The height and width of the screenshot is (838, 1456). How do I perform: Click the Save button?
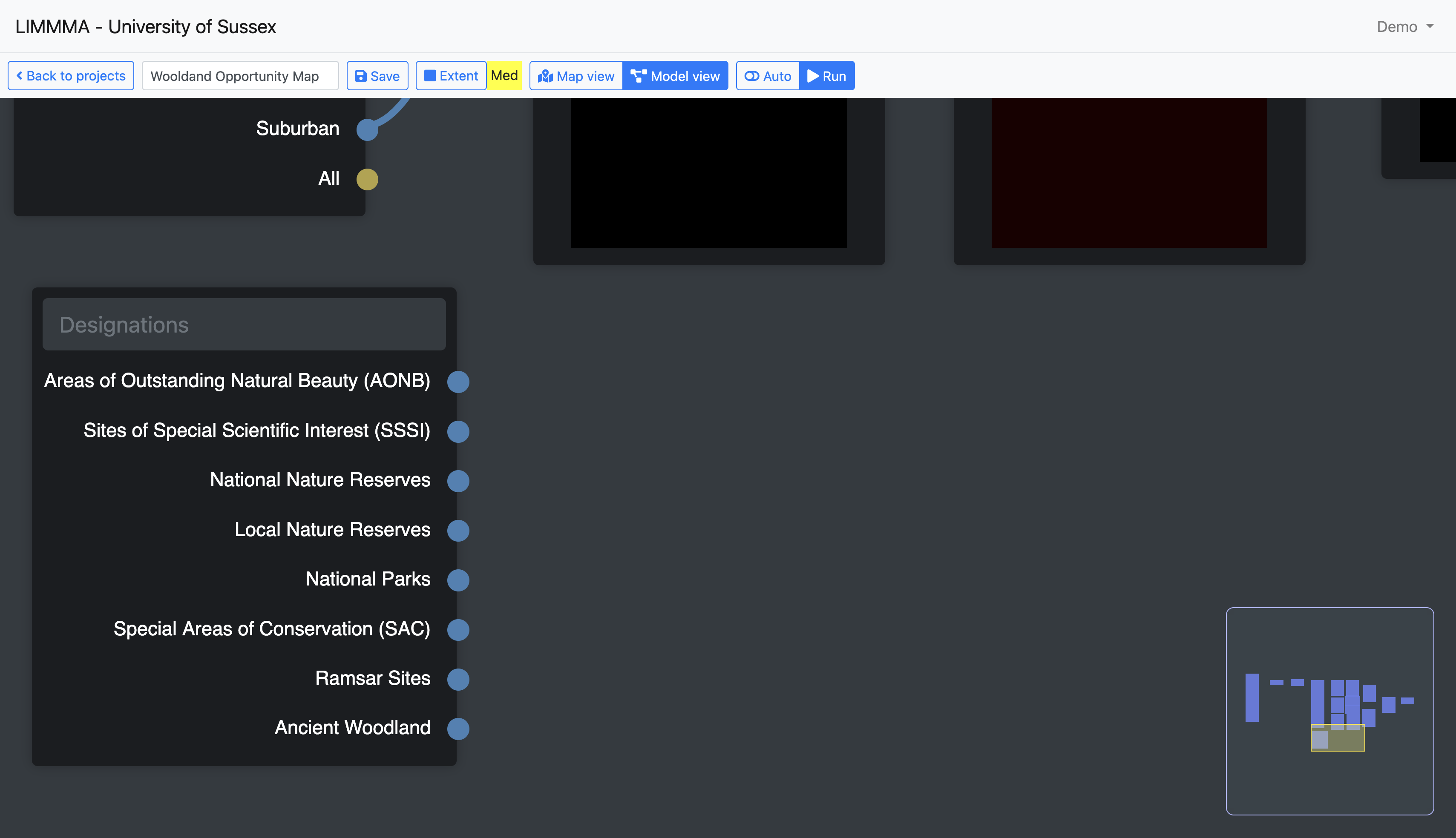377,76
